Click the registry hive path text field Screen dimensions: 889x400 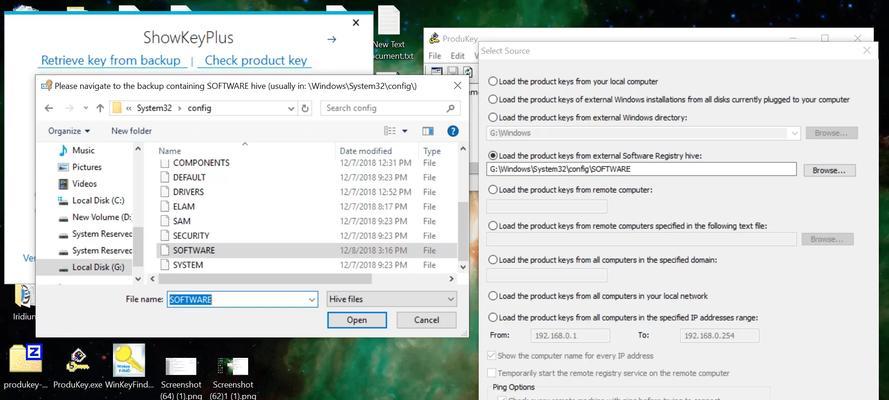point(641,169)
